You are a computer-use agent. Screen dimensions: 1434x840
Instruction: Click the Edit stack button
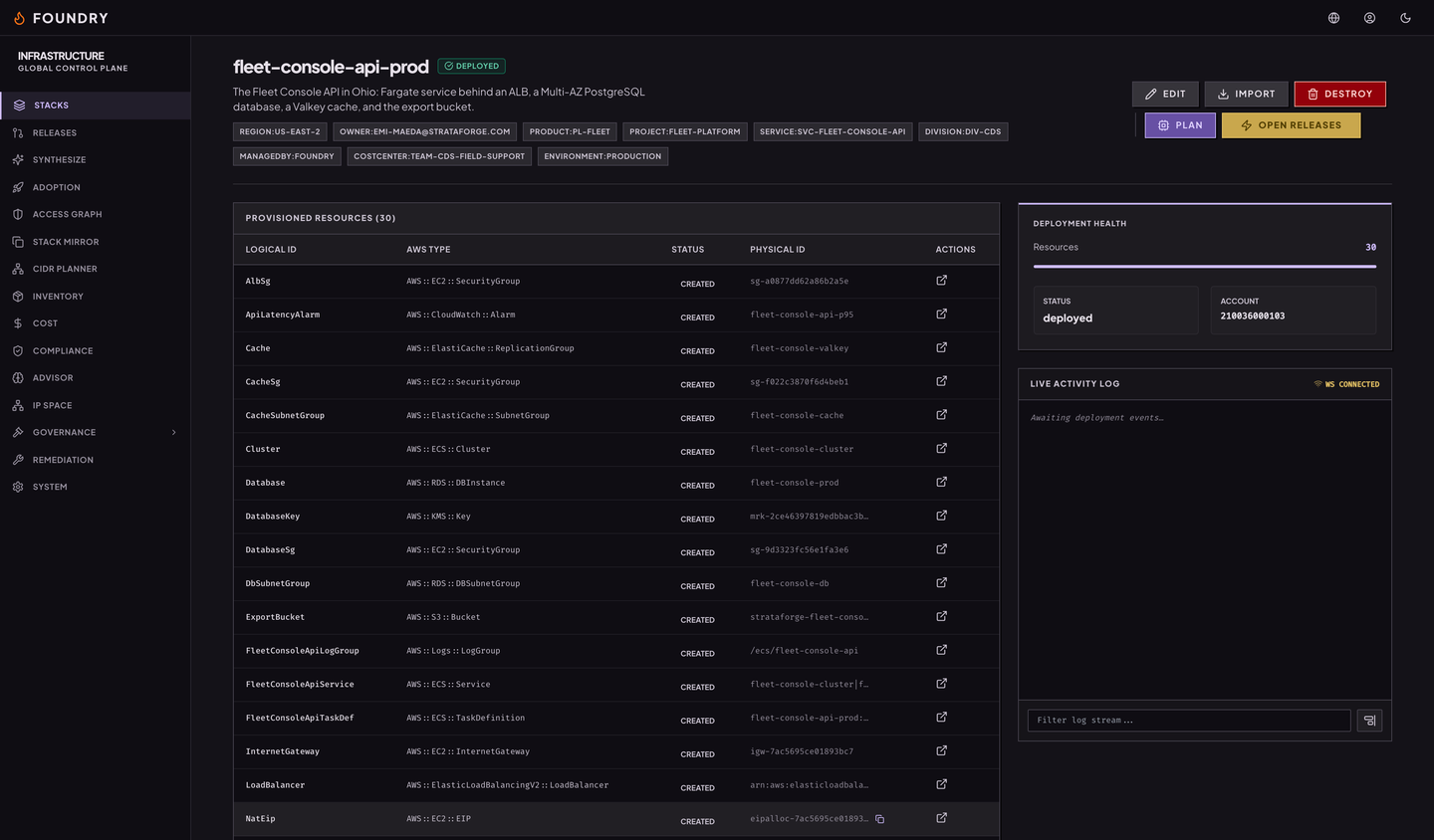[1165, 94]
